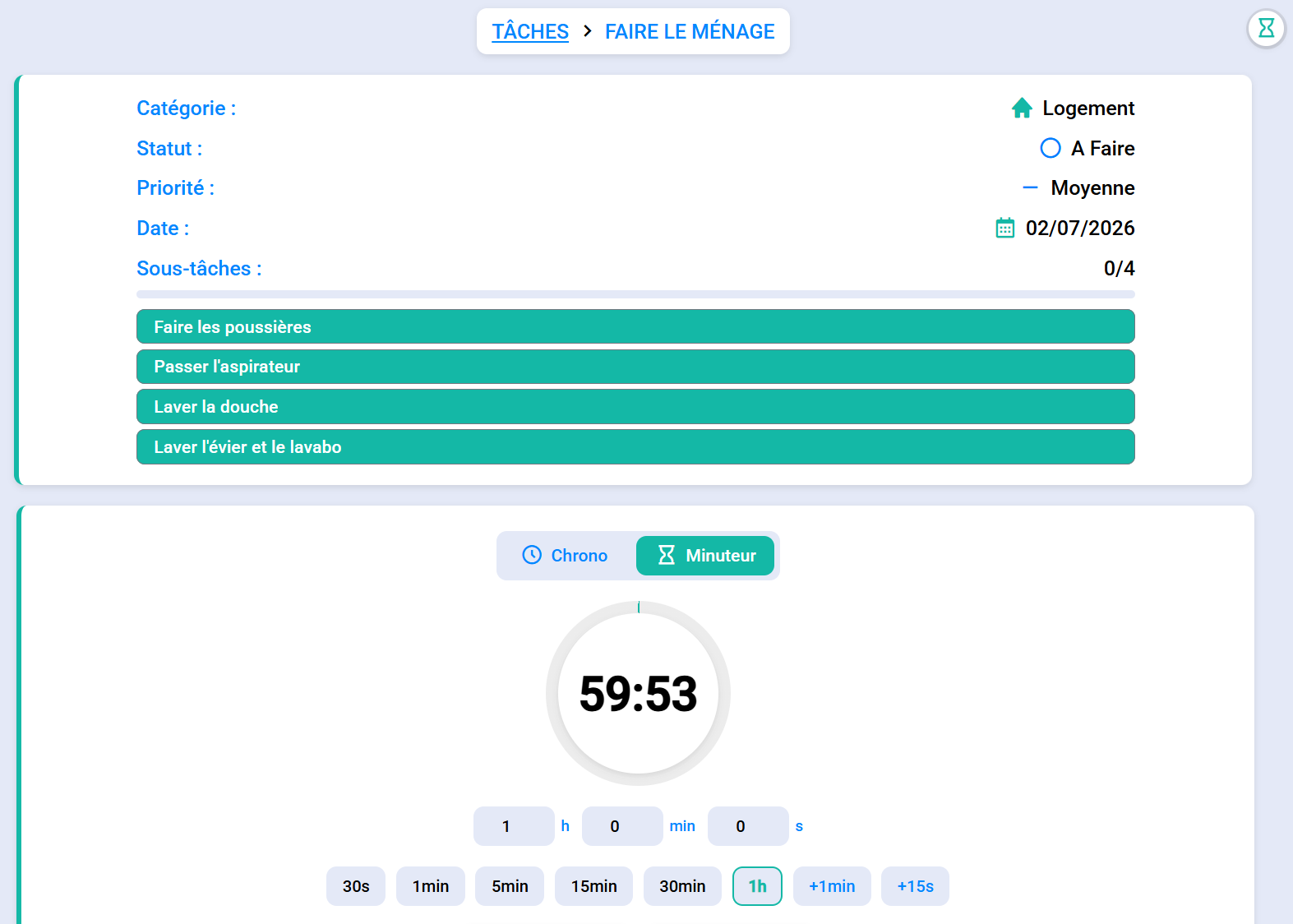This screenshot has width=1293, height=924.
Task: Click the A Faire status circle
Action: point(1050,148)
